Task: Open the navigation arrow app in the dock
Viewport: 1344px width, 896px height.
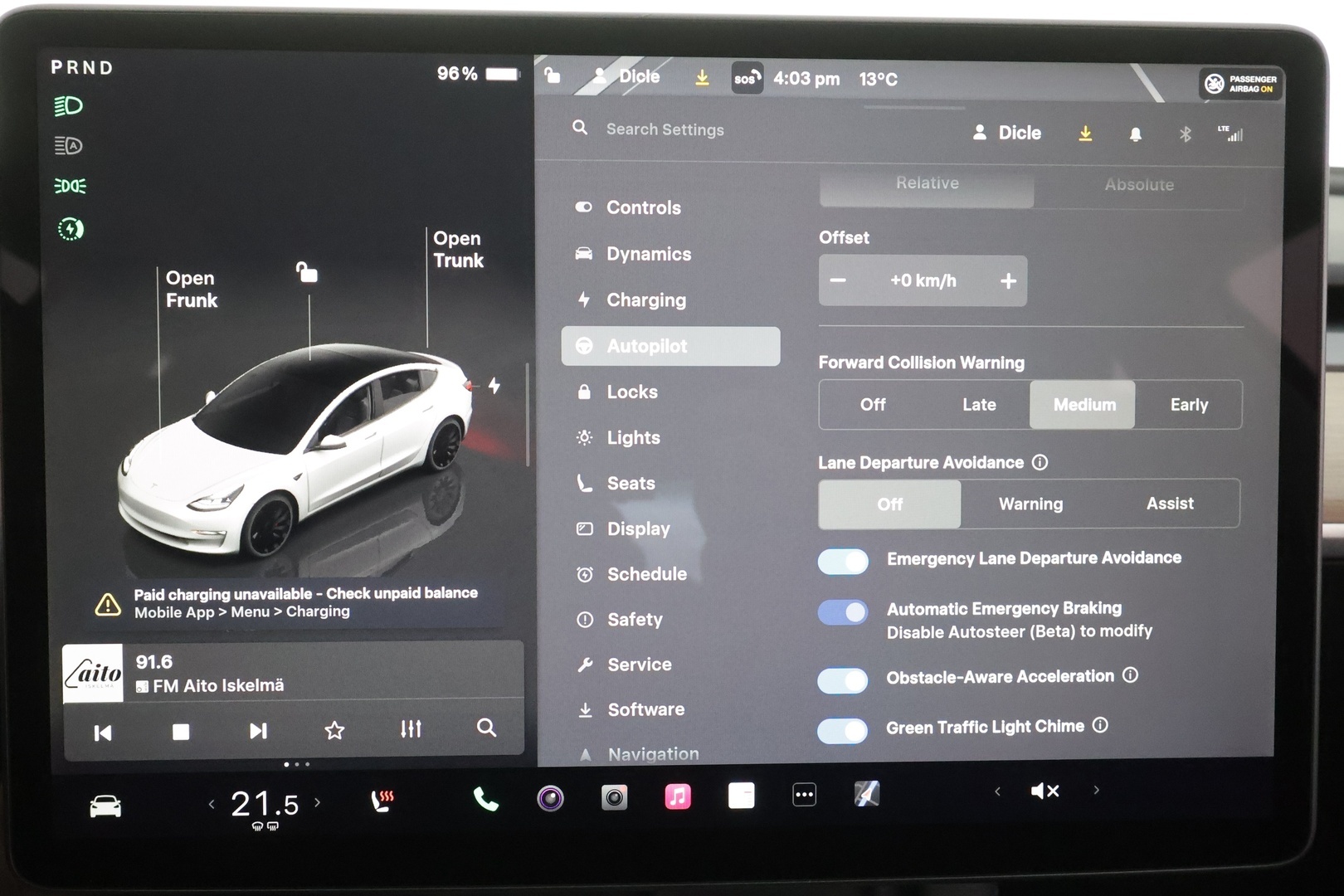Action: 867,794
